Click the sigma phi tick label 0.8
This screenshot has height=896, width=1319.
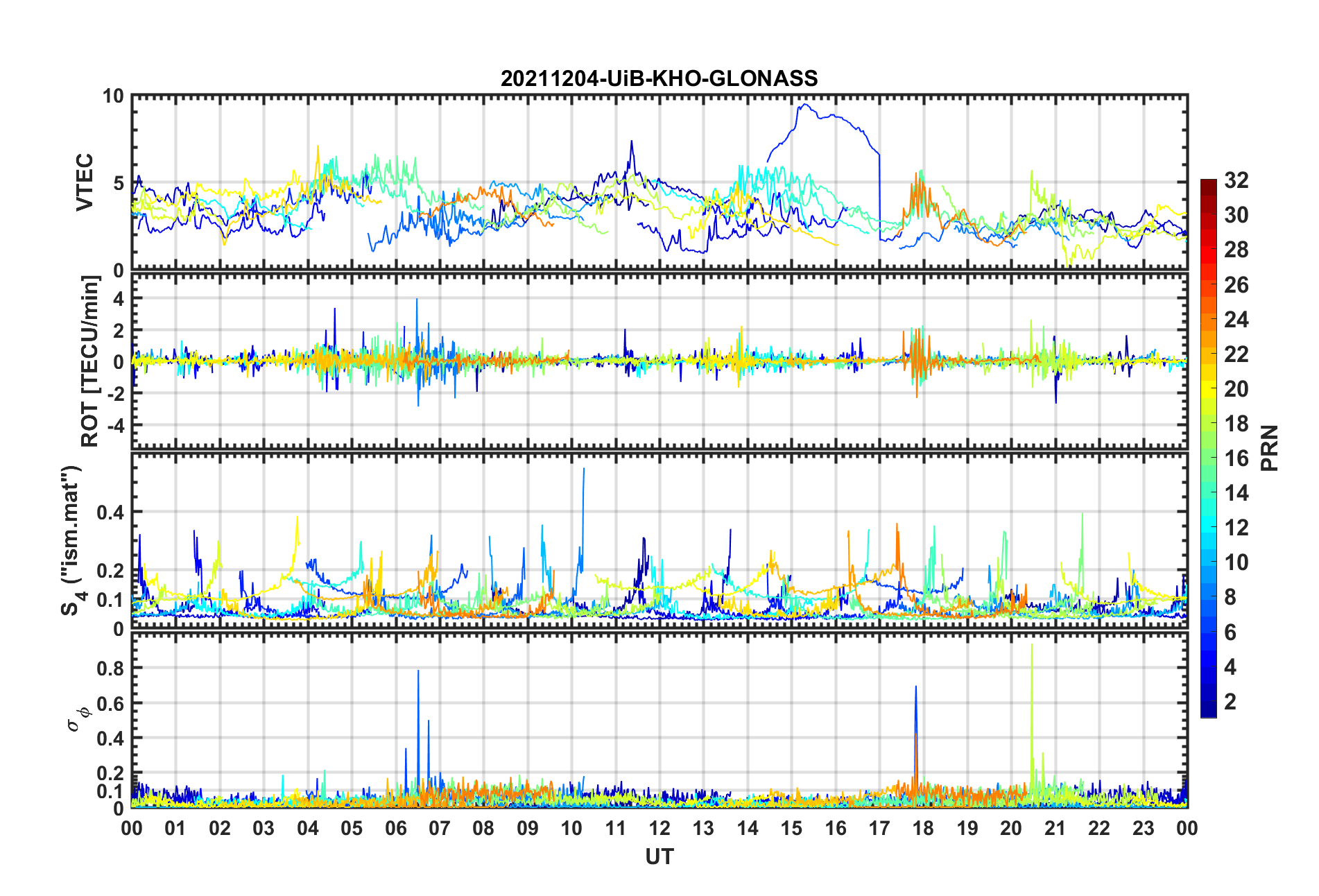click(110, 669)
